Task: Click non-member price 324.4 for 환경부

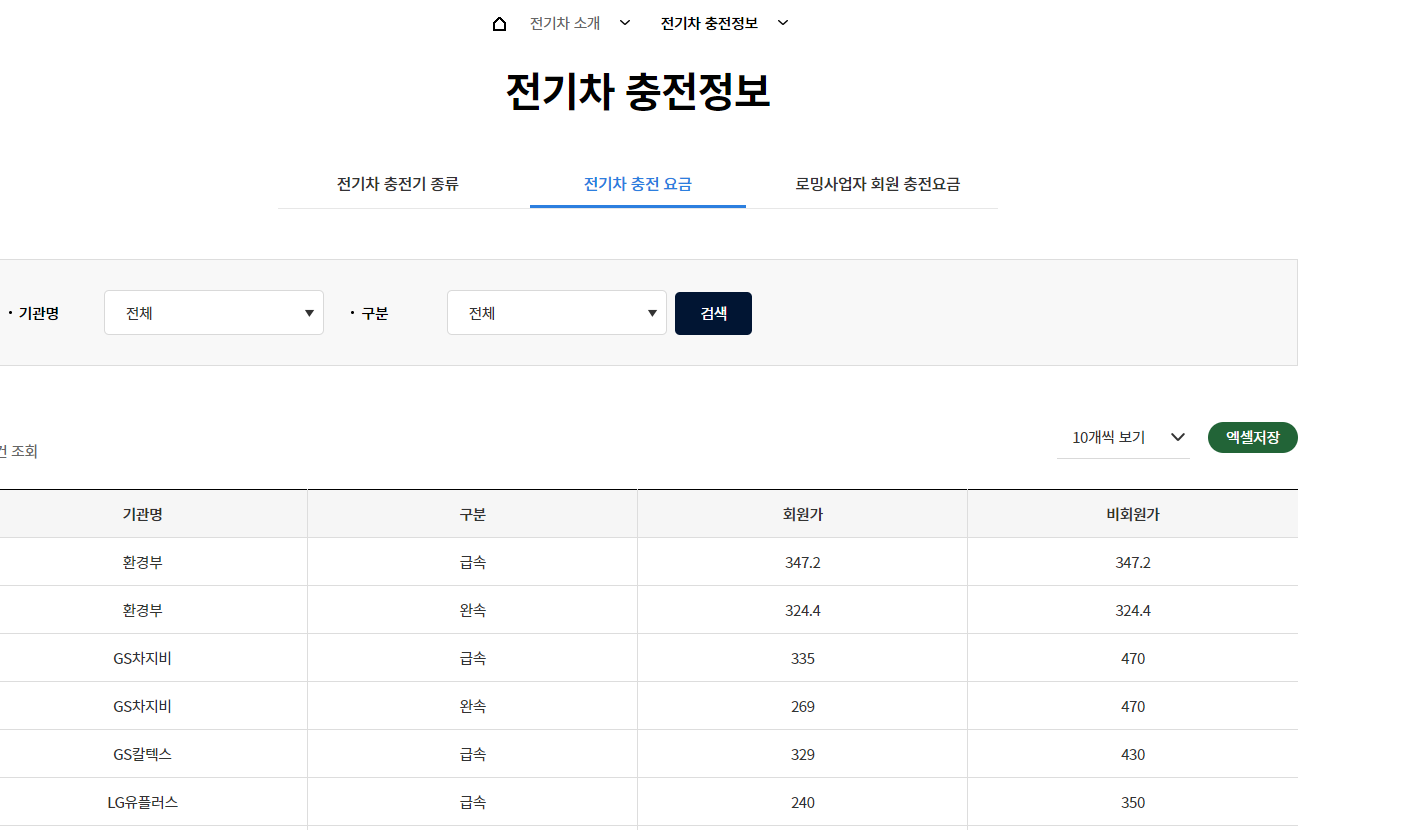Action: [x=1133, y=610]
